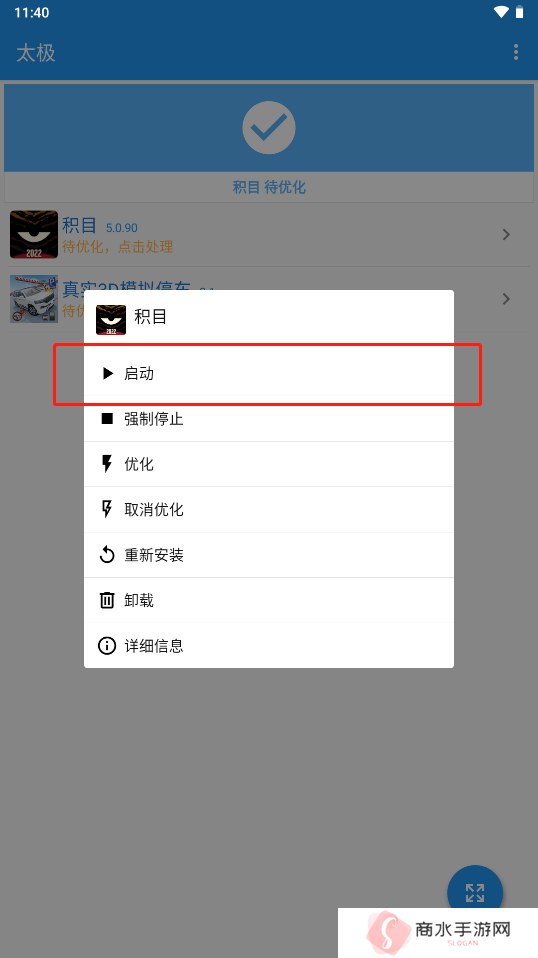Select the 优化 option text
This screenshot has height=958, width=538.
tap(139, 464)
